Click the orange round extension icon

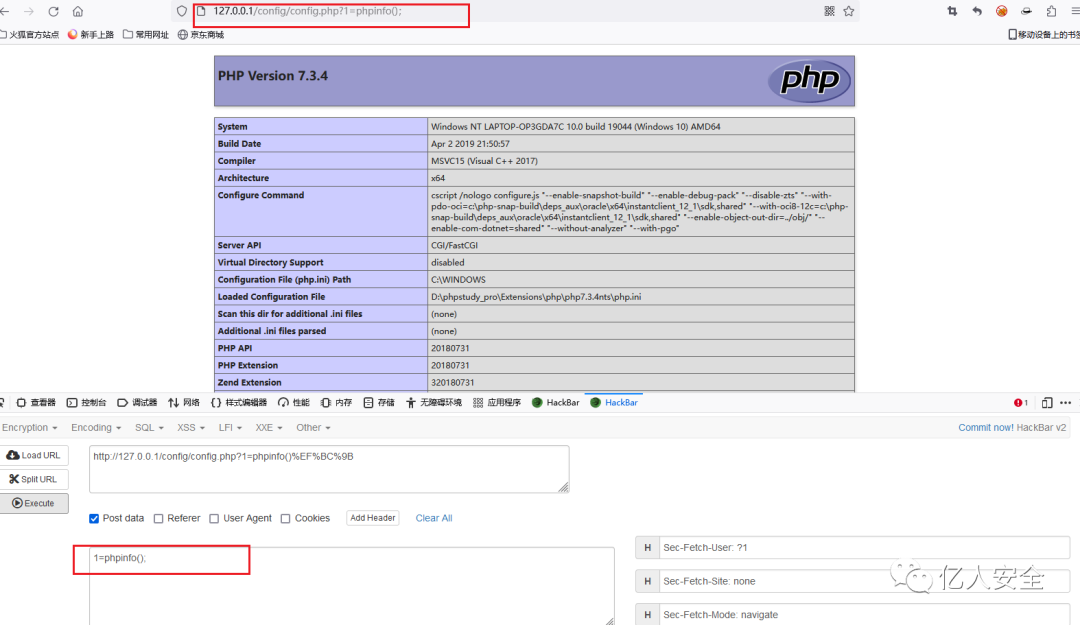(1001, 11)
